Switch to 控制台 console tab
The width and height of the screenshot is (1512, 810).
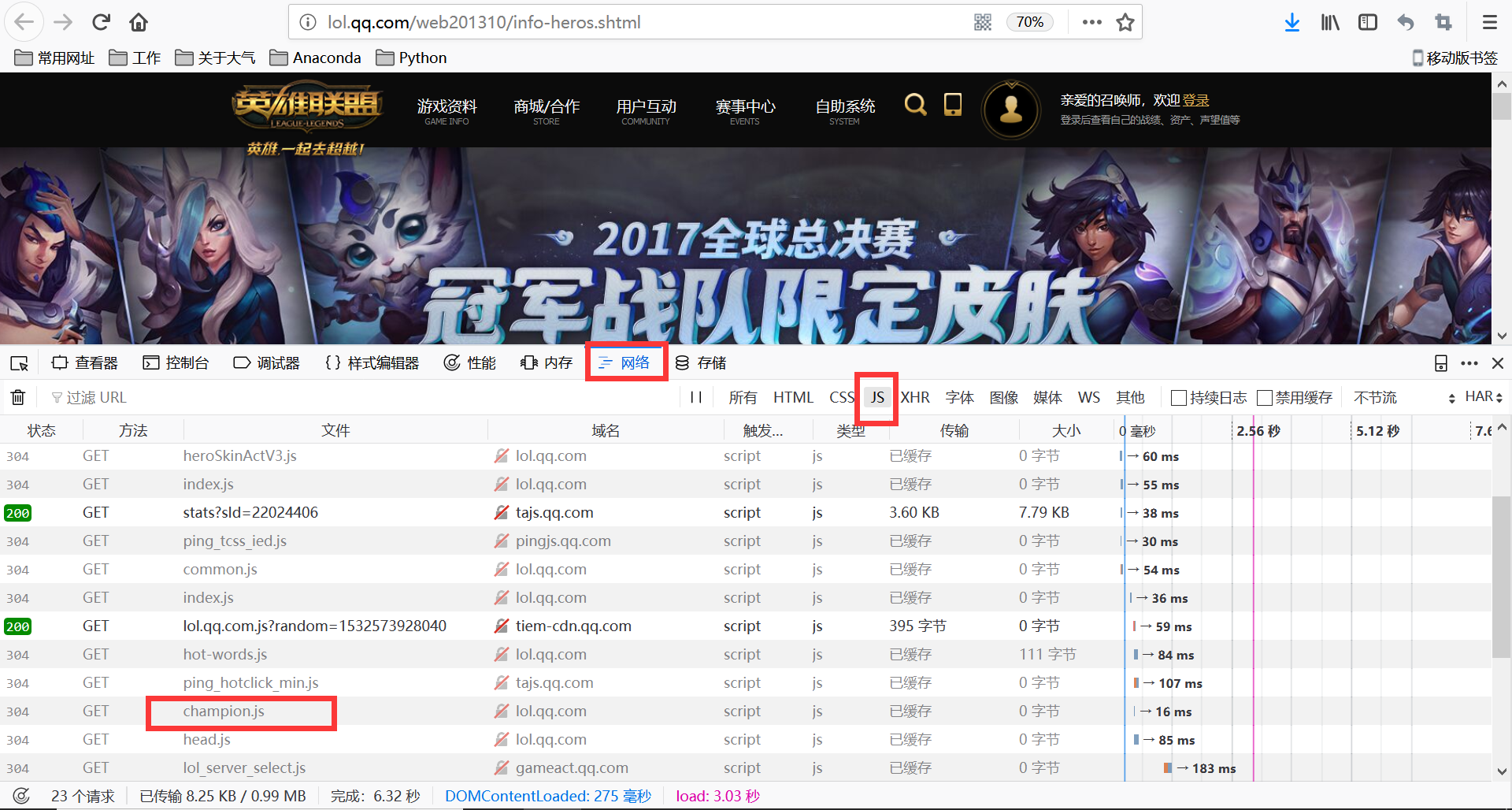[176, 363]
